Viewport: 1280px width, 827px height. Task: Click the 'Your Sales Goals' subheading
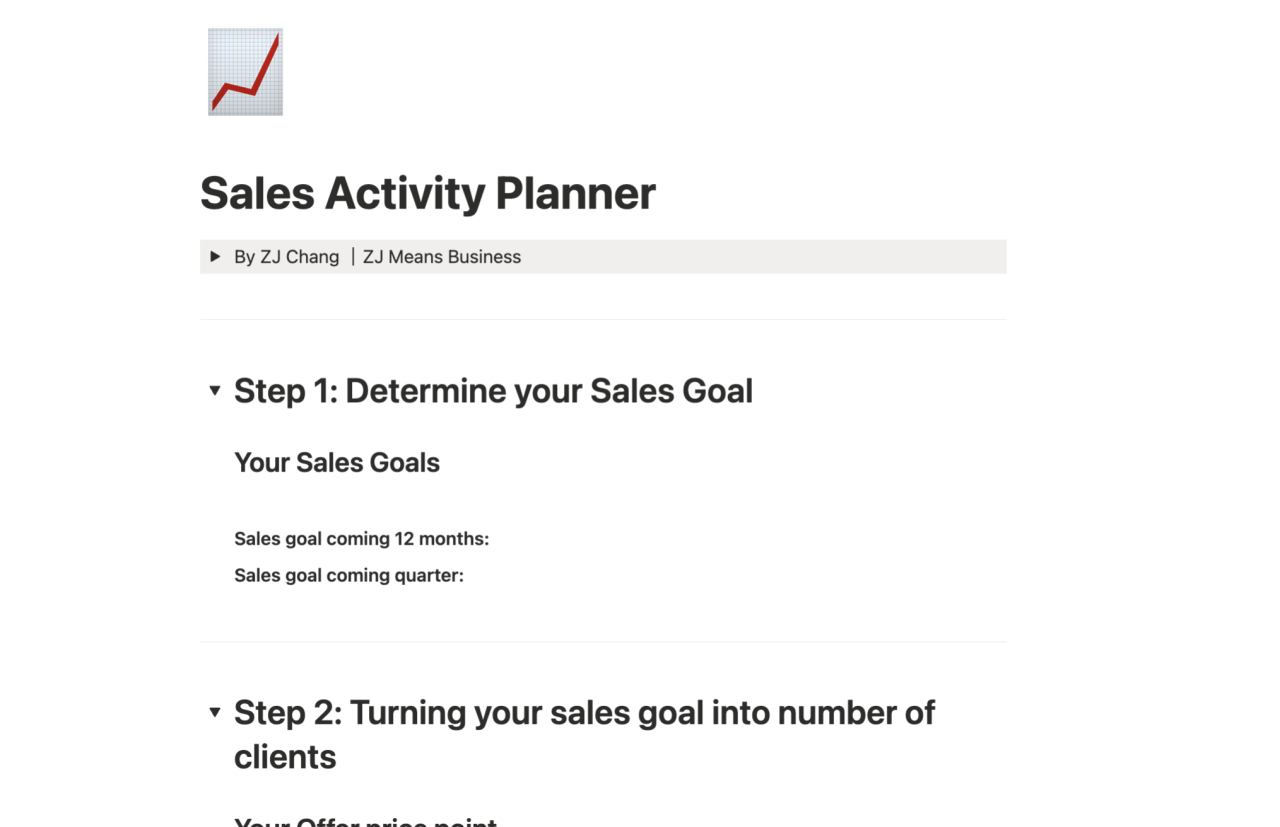337,463
